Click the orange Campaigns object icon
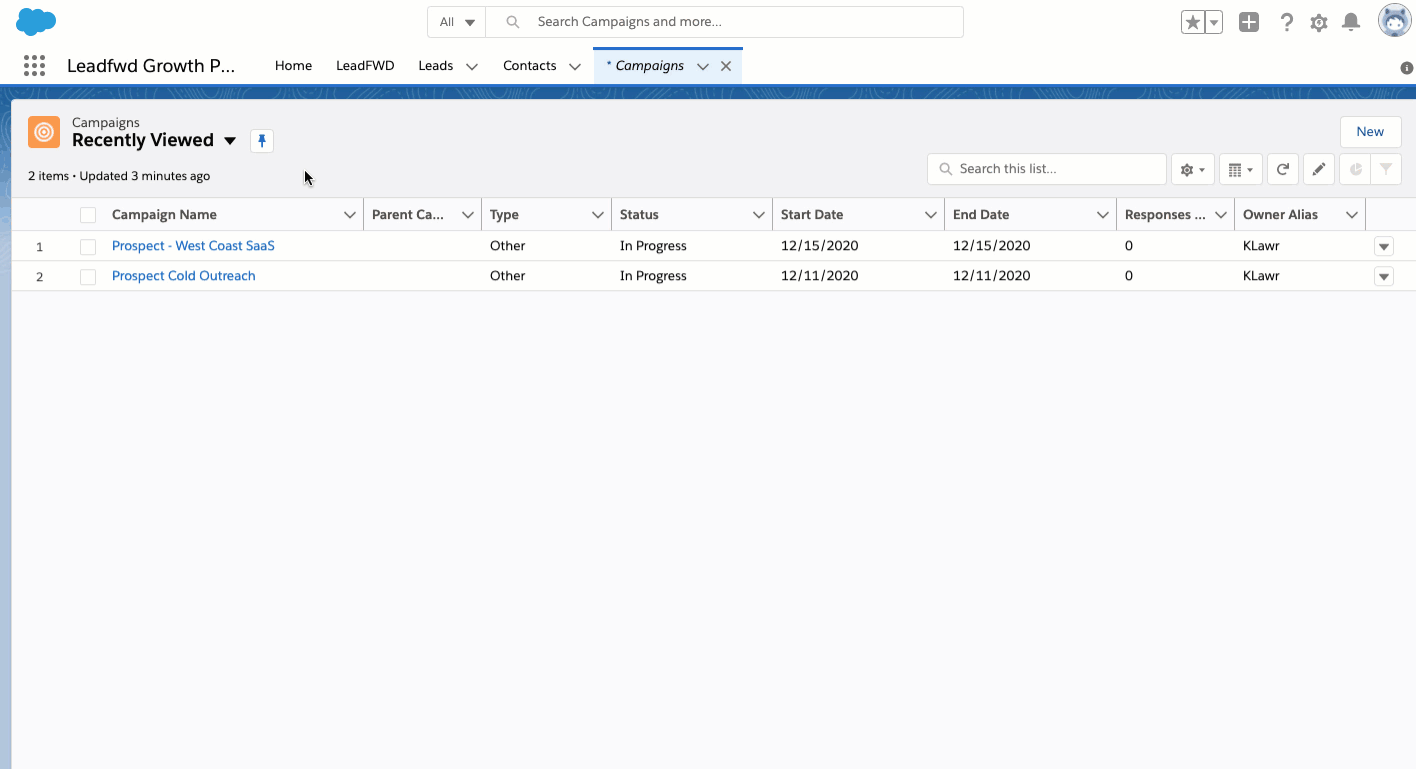 click(x=44, y=132)
